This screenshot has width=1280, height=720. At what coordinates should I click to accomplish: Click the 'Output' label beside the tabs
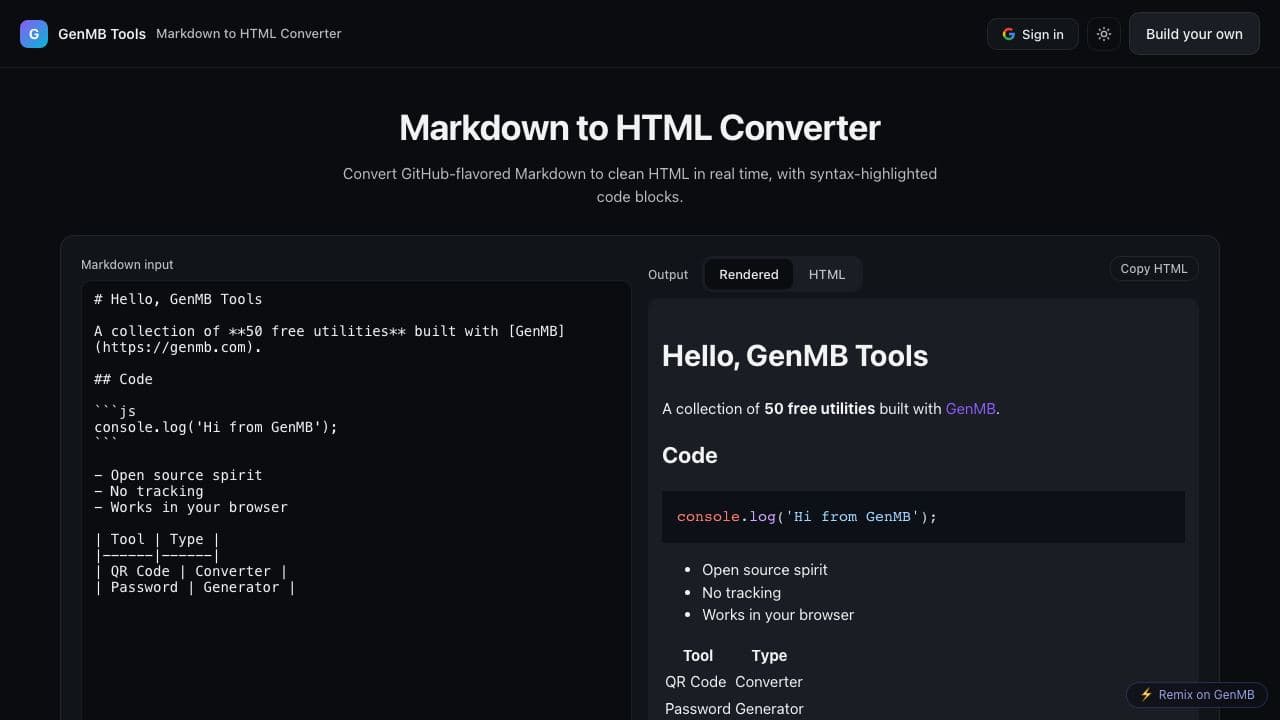coord(668,274)
